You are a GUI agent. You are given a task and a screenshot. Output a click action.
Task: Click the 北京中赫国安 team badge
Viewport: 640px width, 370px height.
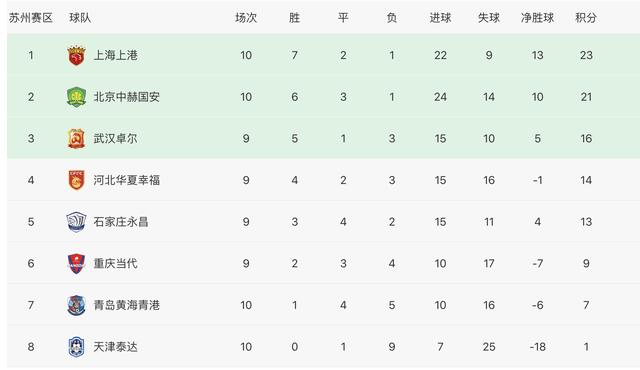(x=76, y=97)
